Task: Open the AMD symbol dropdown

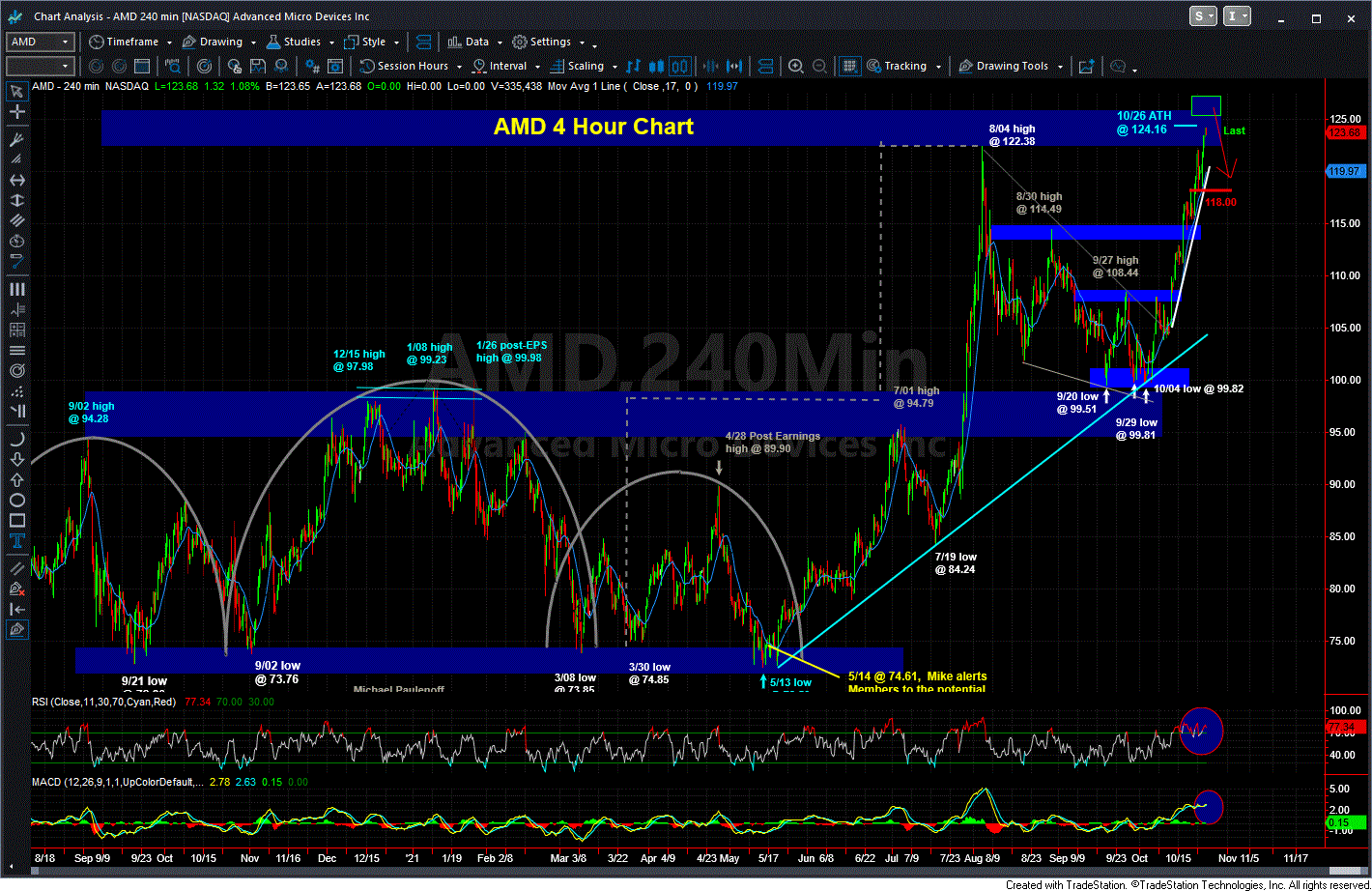Action: click(x=65, y=42)
